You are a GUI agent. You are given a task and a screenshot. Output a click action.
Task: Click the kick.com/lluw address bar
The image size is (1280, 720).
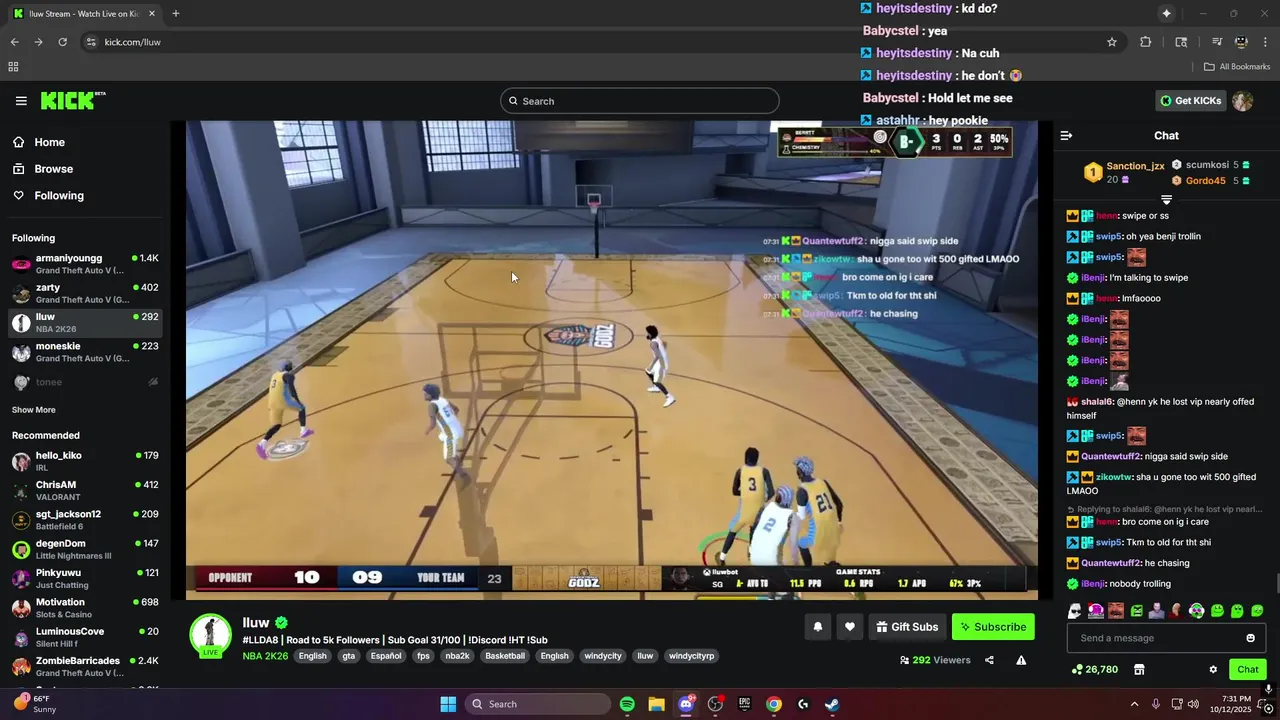coord(590,42)
